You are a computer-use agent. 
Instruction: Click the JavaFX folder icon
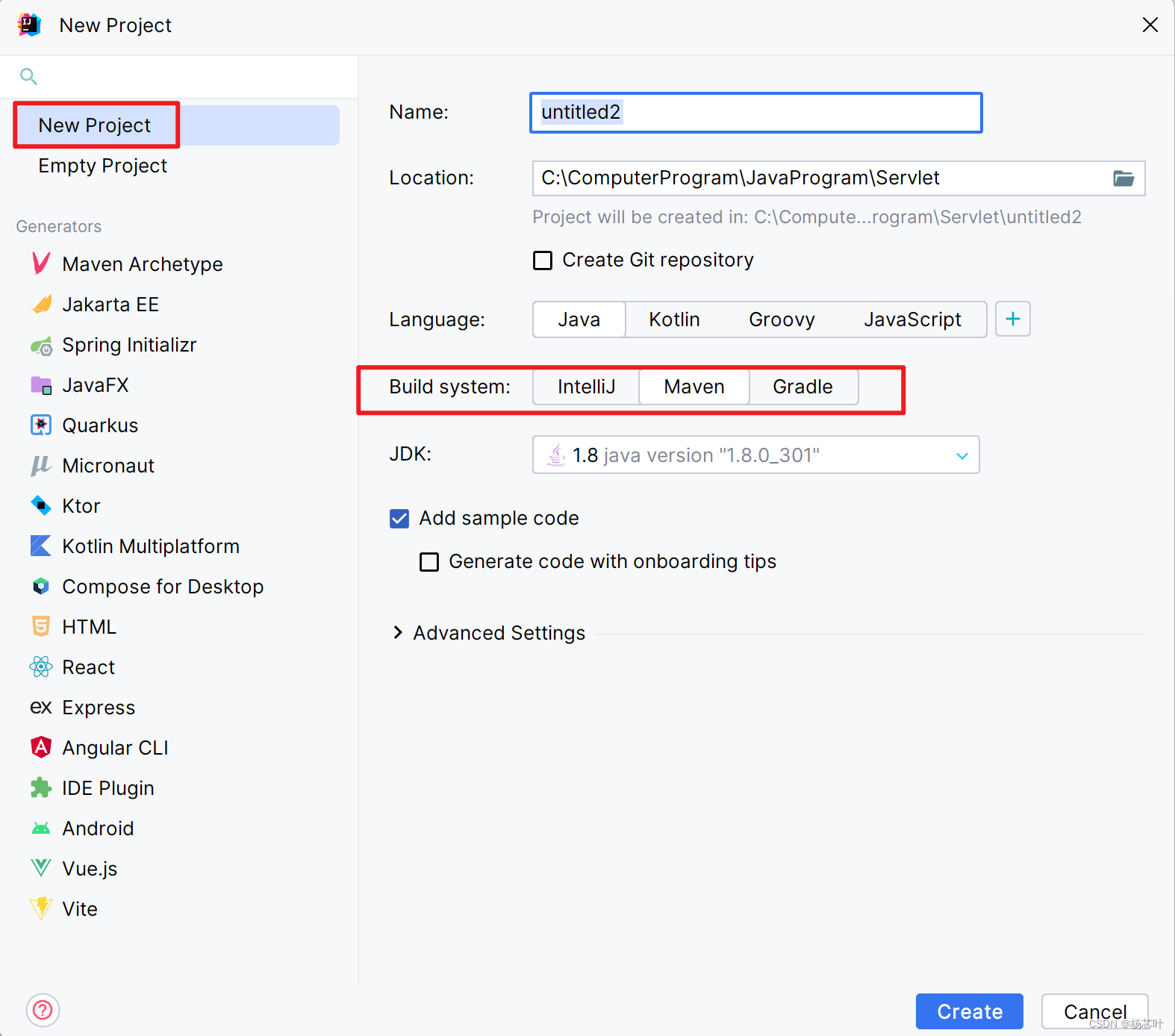click(x=41, y=385)
